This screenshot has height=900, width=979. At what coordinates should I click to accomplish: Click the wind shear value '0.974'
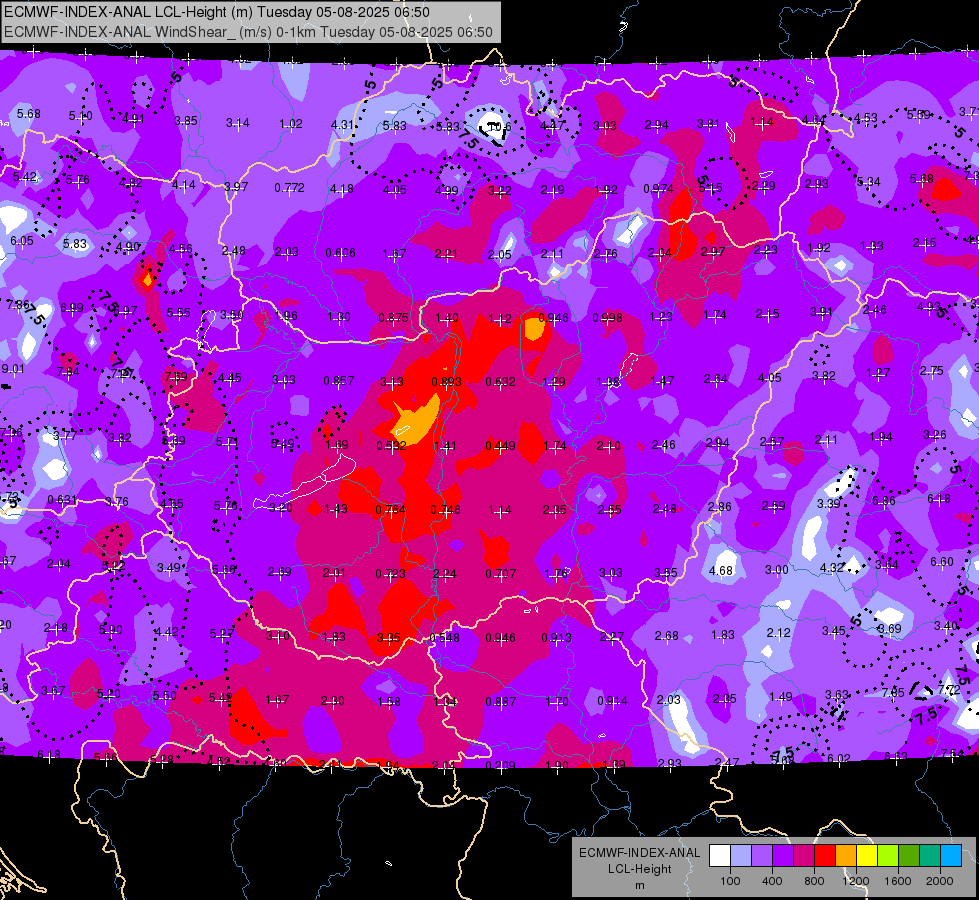pyautogui.click(x=658, y=189)
